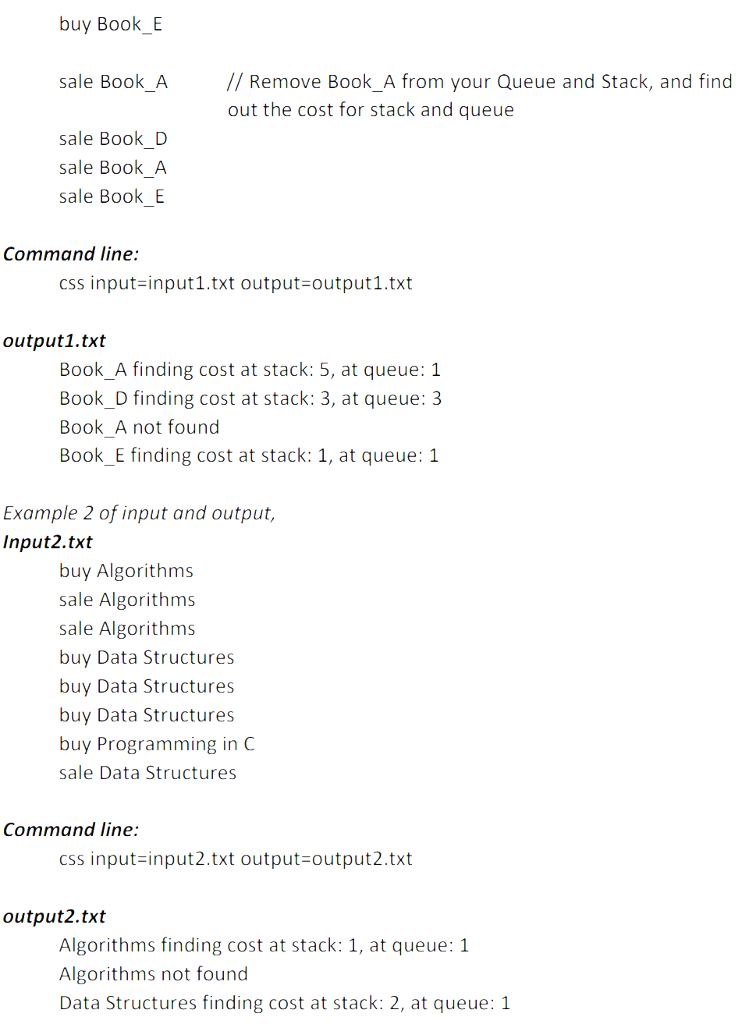Click the 'Algorithms not found' line

pyautogui.click(x=153, y=974)
